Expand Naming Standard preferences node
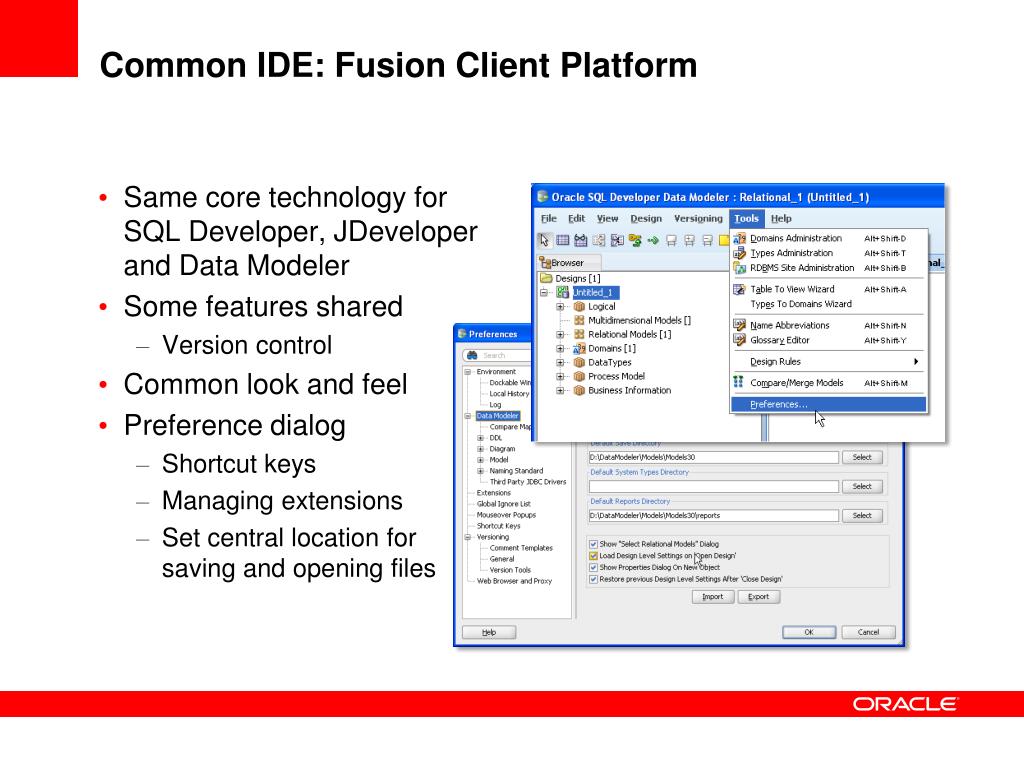The height and width of the screenshot is (768, 1024). click(x=481, y=471)
